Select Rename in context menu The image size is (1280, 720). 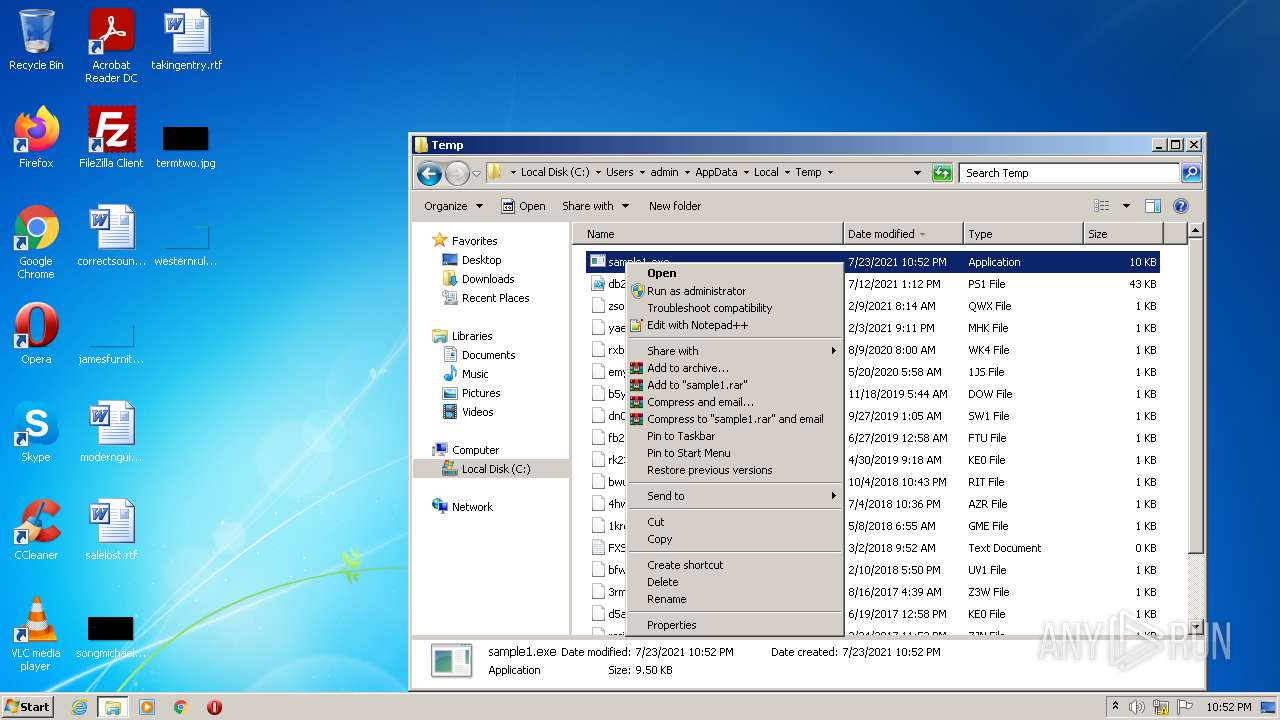pos(735,599)
